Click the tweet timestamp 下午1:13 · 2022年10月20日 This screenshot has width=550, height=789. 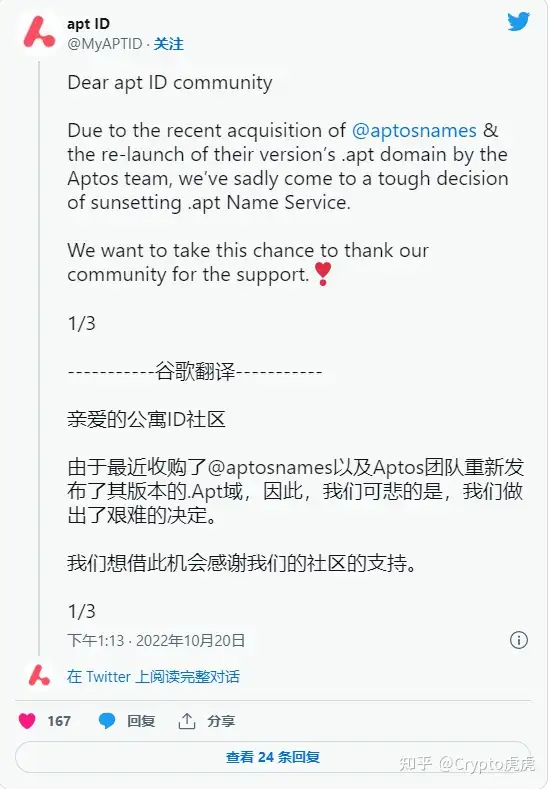point(156,640)
